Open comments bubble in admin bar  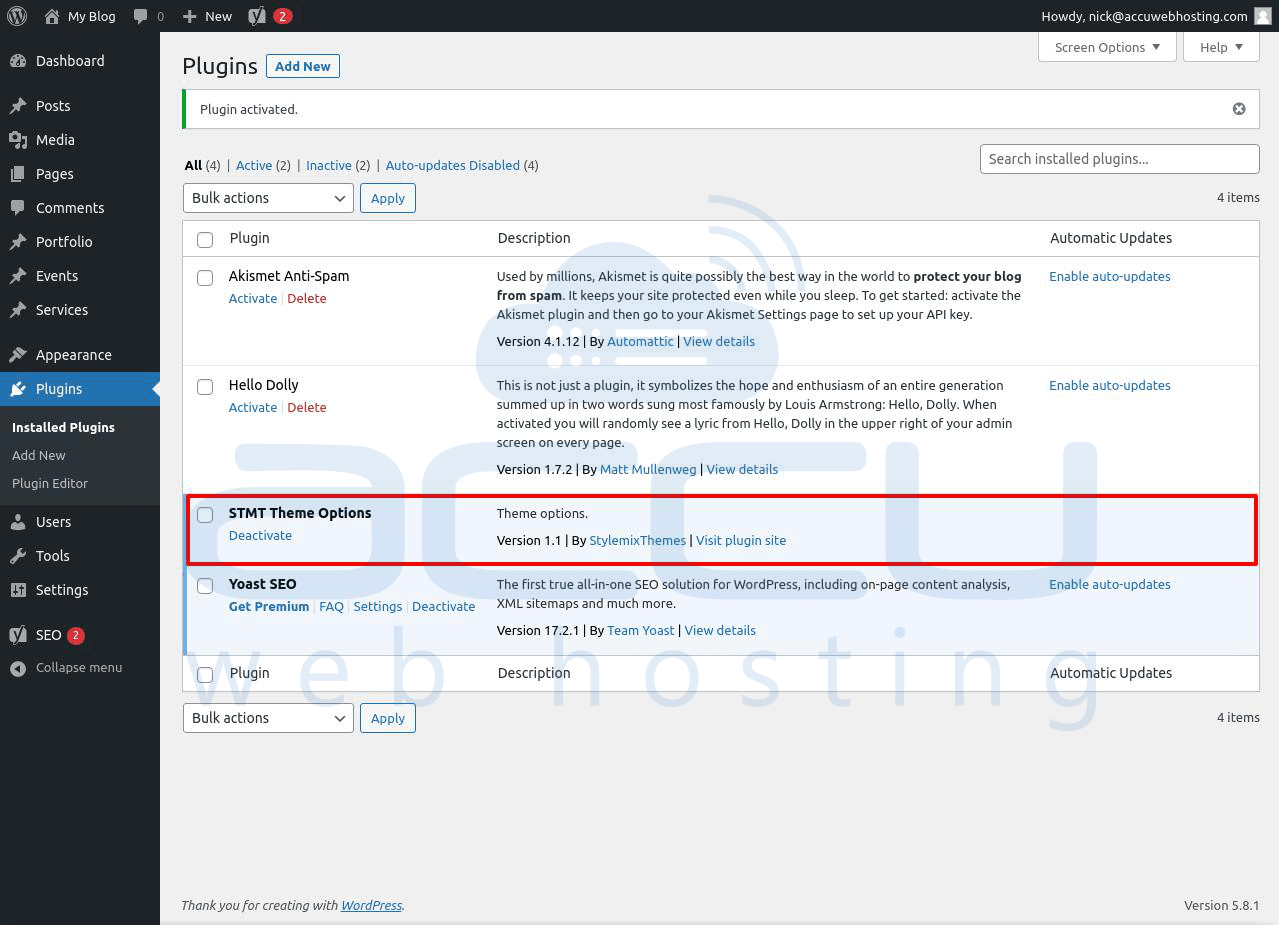point(141,17)
